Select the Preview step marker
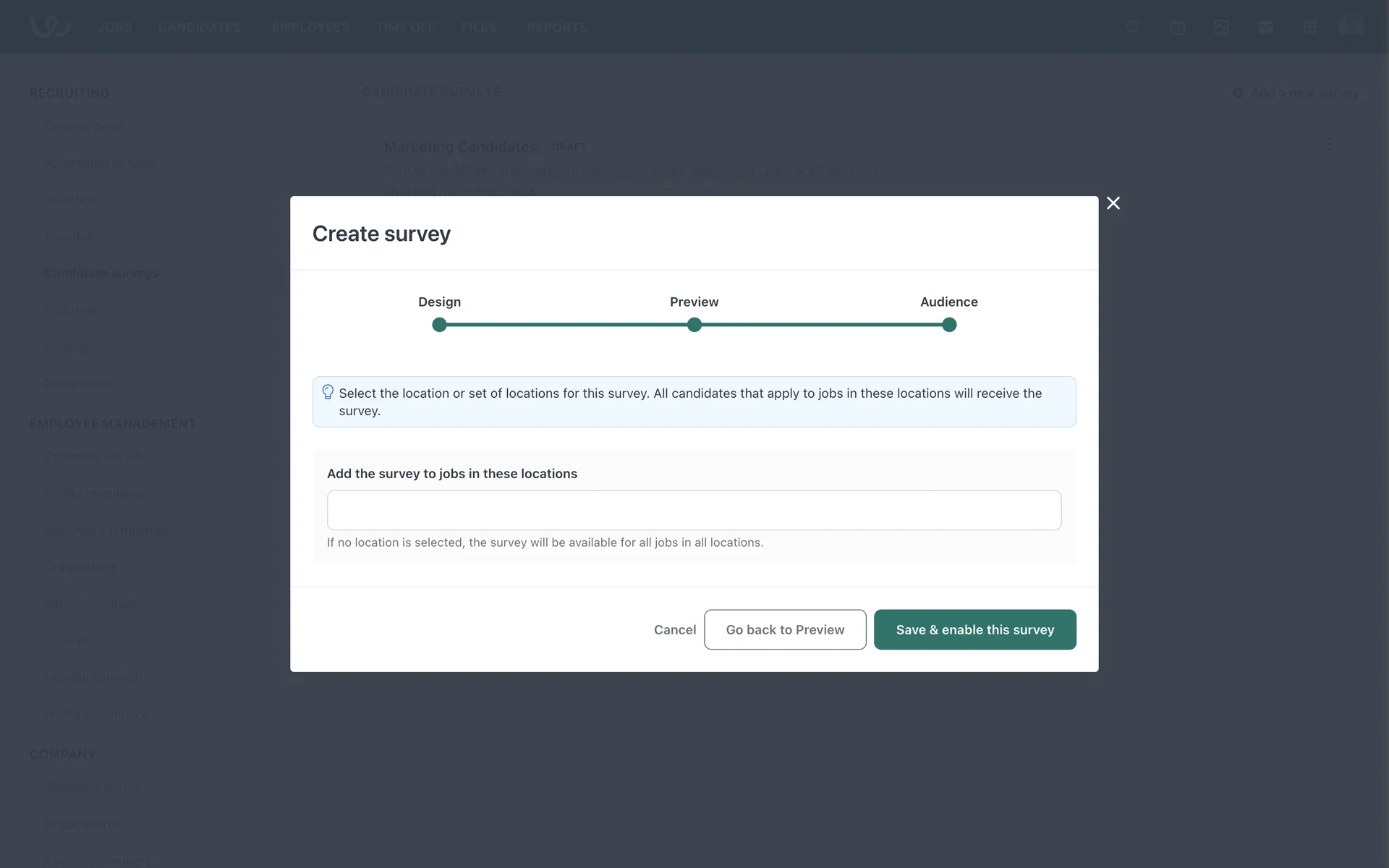 (694, 325)
